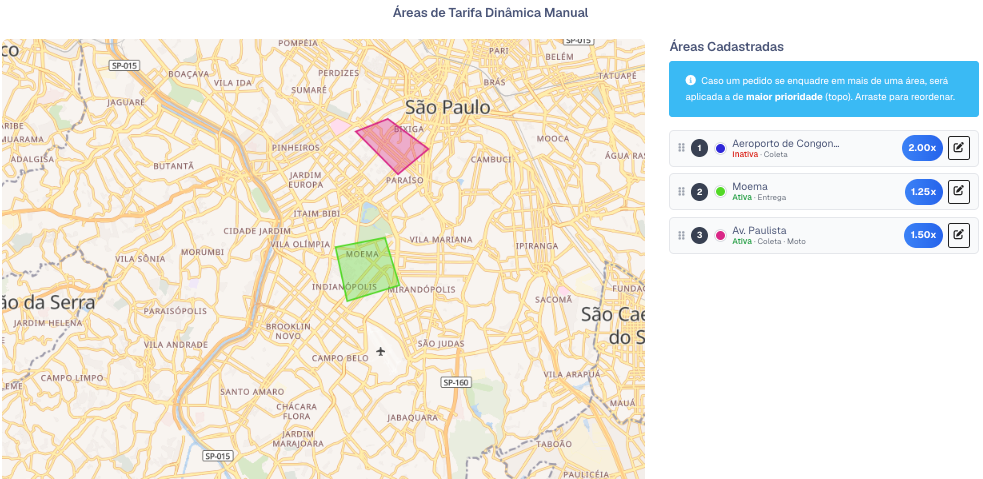The width and height of the screenshot is (983, 479).
Task: Click the pink color dot of Av. Paulista
Action: [x=720, y=236]
